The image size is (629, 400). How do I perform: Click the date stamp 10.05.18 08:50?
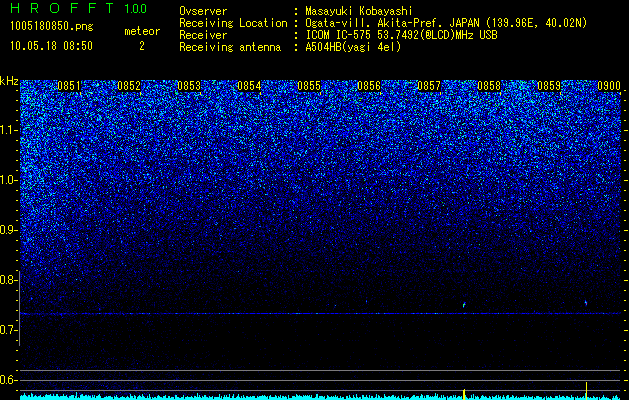pos(51,46)
